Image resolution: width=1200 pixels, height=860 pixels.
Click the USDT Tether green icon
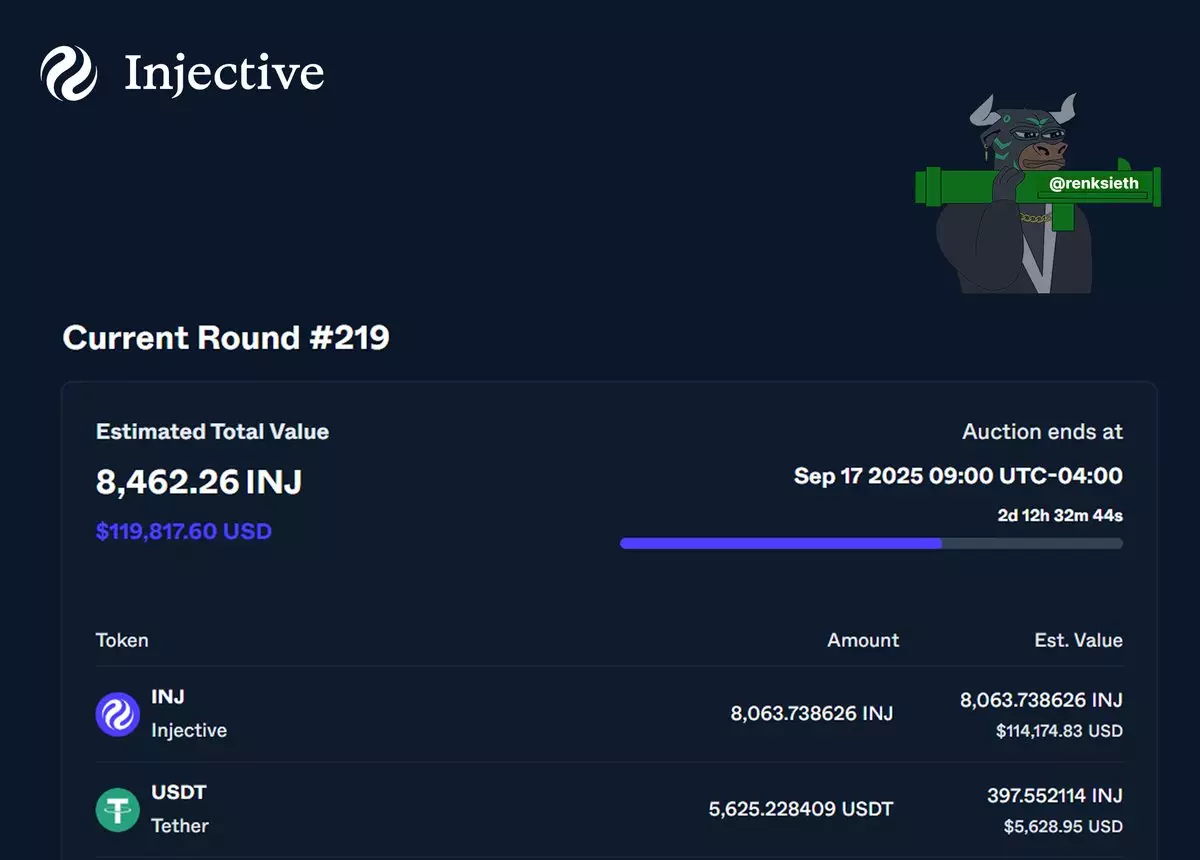tap(117, 810)
